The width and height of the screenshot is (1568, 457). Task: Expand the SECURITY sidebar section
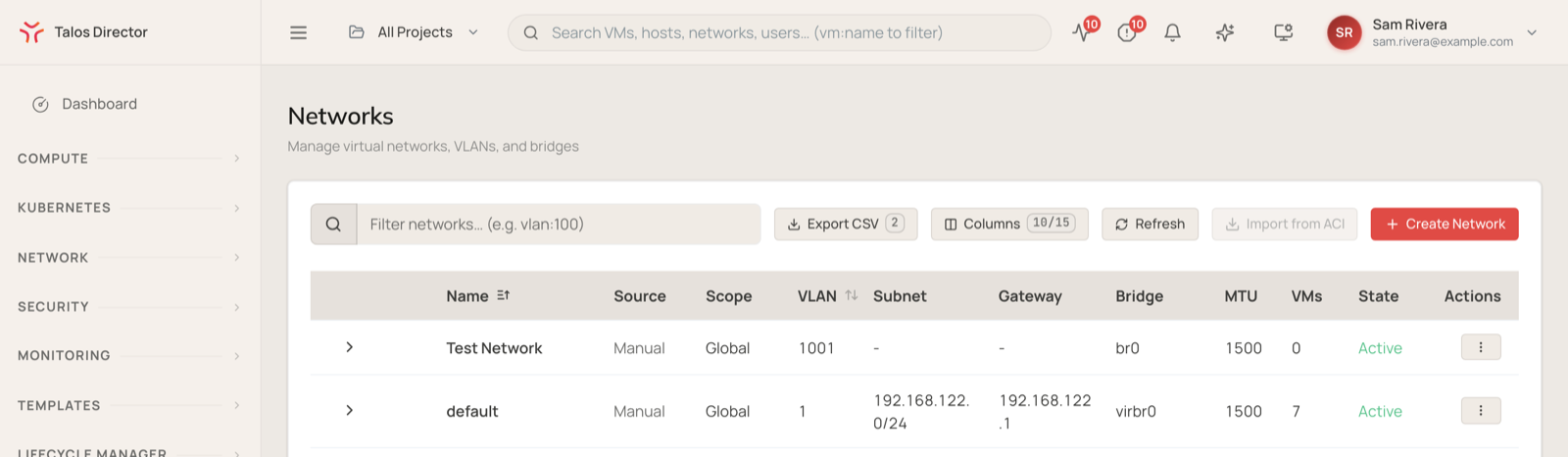128,307
